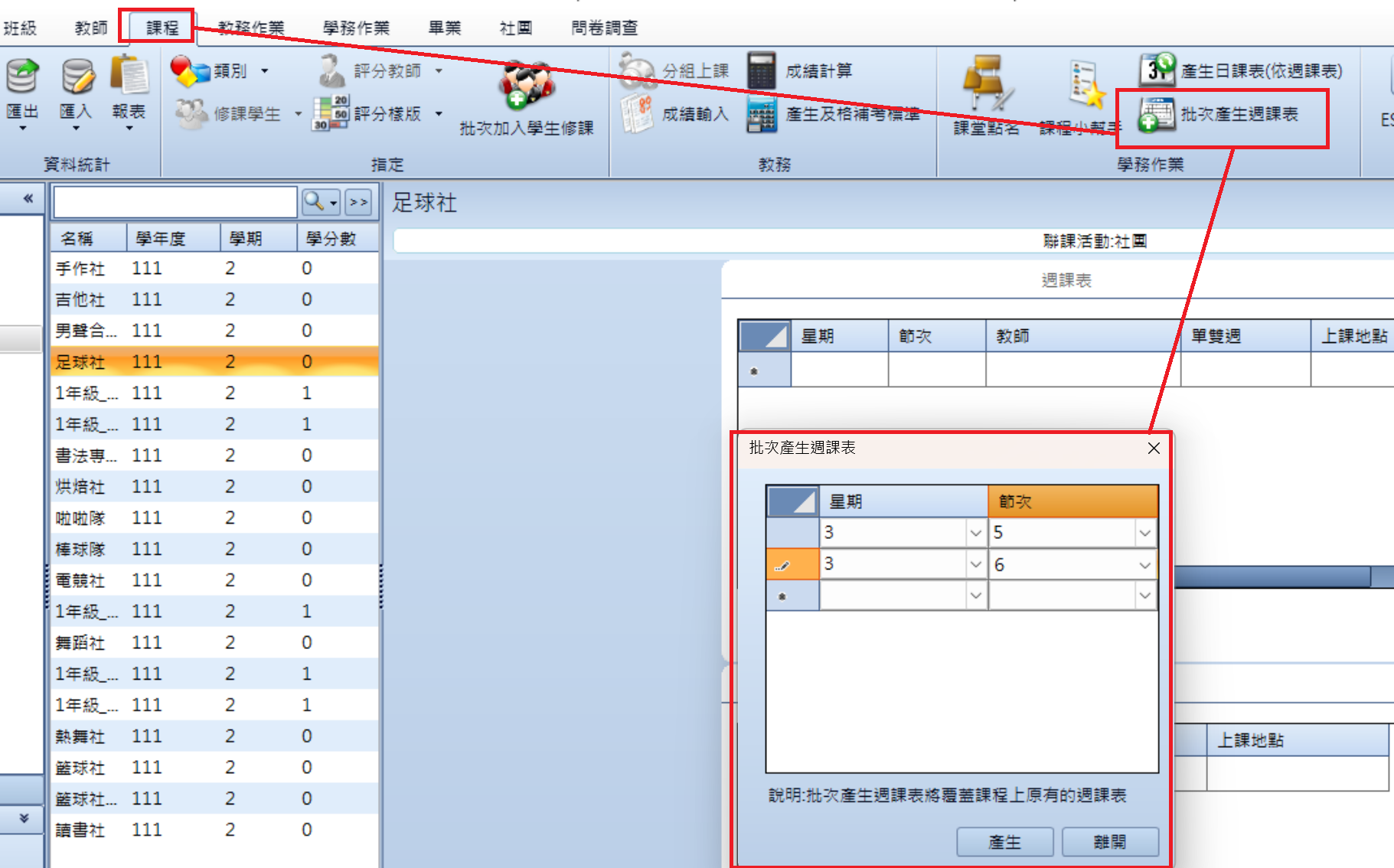Click the 節次 column header in dialog
The width and height of the screenshot is (1394, 868).
click(1072, 501)
